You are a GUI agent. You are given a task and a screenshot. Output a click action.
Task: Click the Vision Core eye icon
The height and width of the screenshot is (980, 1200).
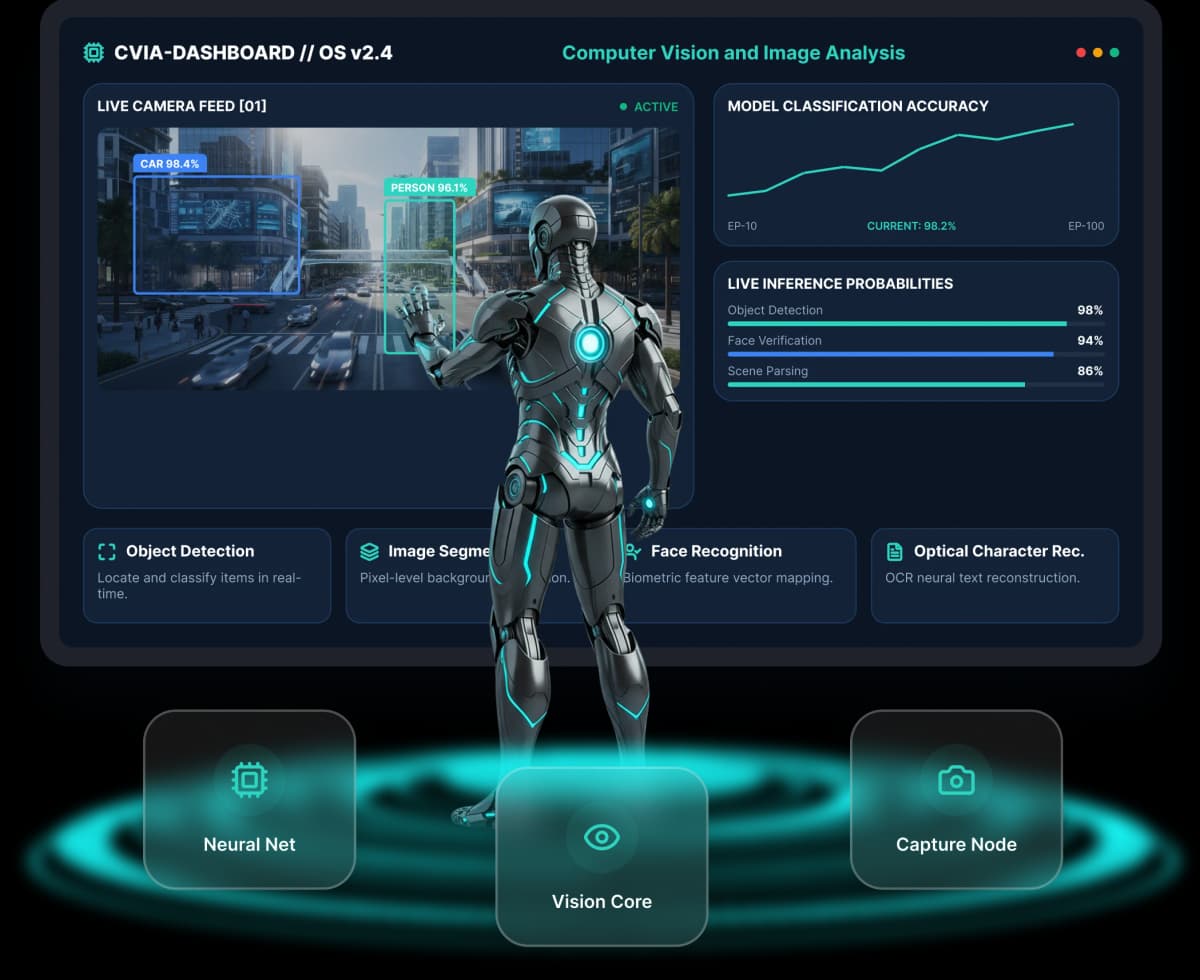pyautogui.click(x=601, y=837)
